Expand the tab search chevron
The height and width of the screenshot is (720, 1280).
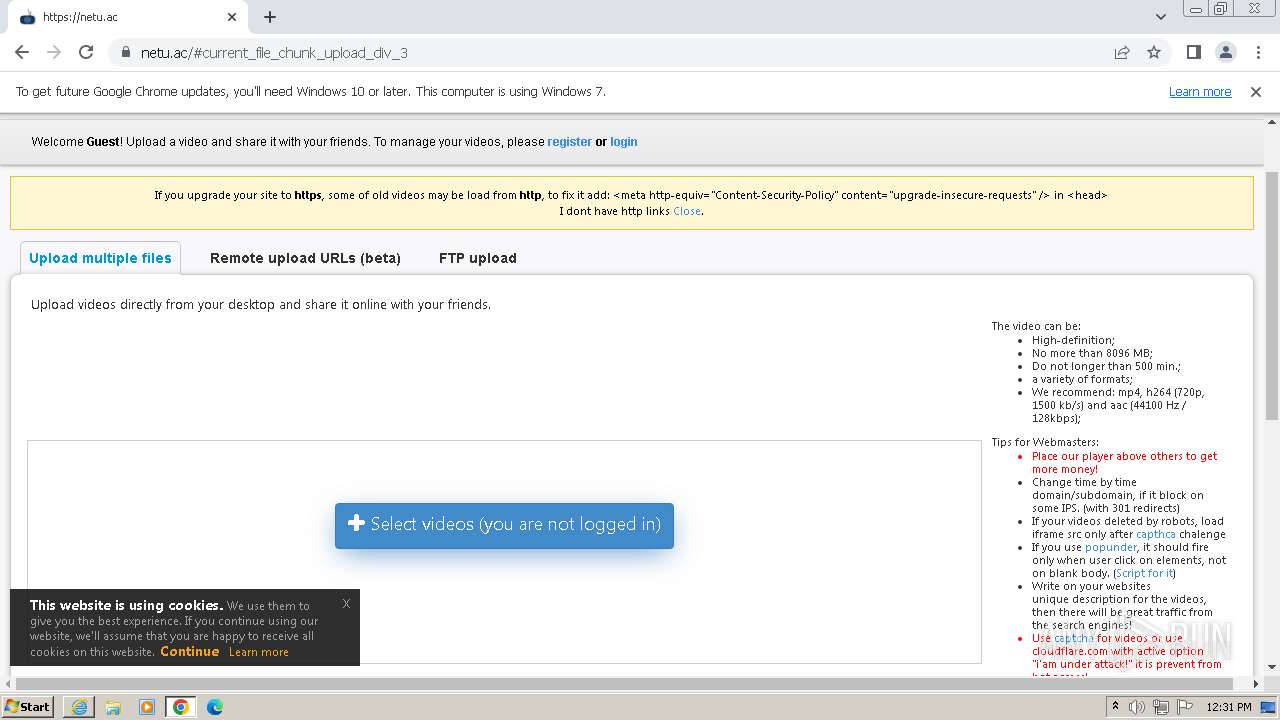point(1160,17)
